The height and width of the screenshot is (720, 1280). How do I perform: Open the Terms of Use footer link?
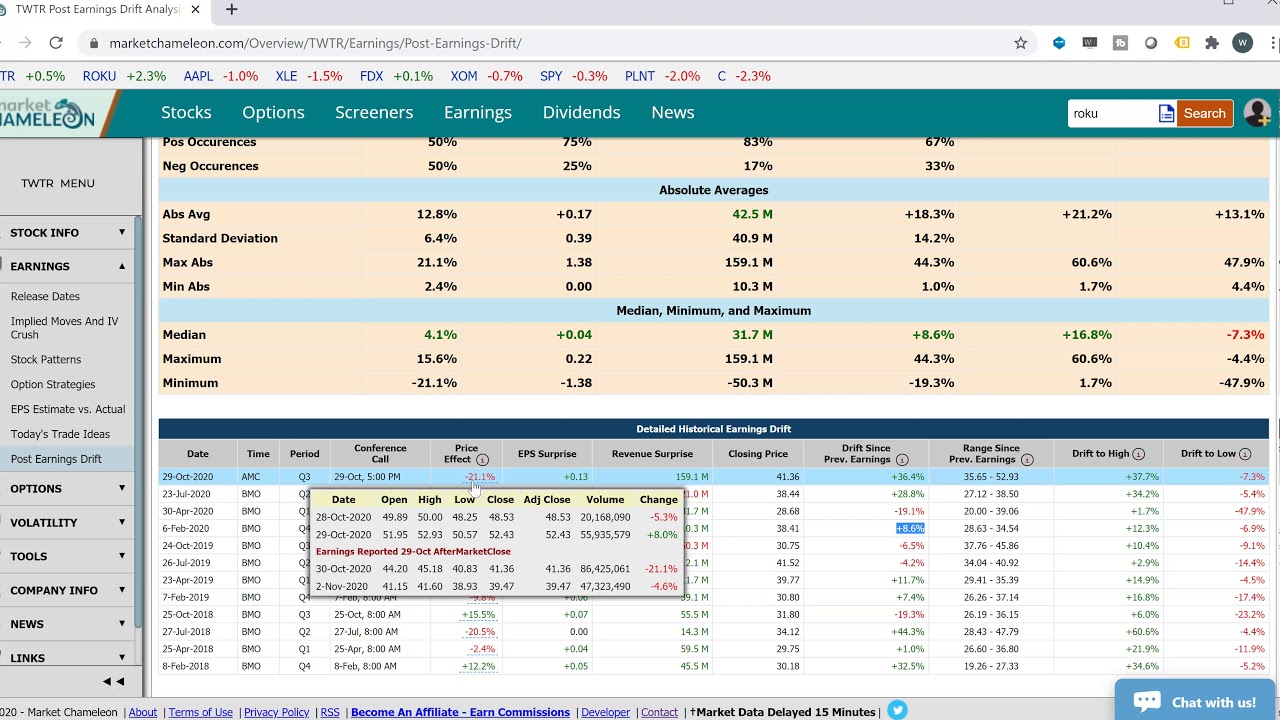tap(200, 712)
